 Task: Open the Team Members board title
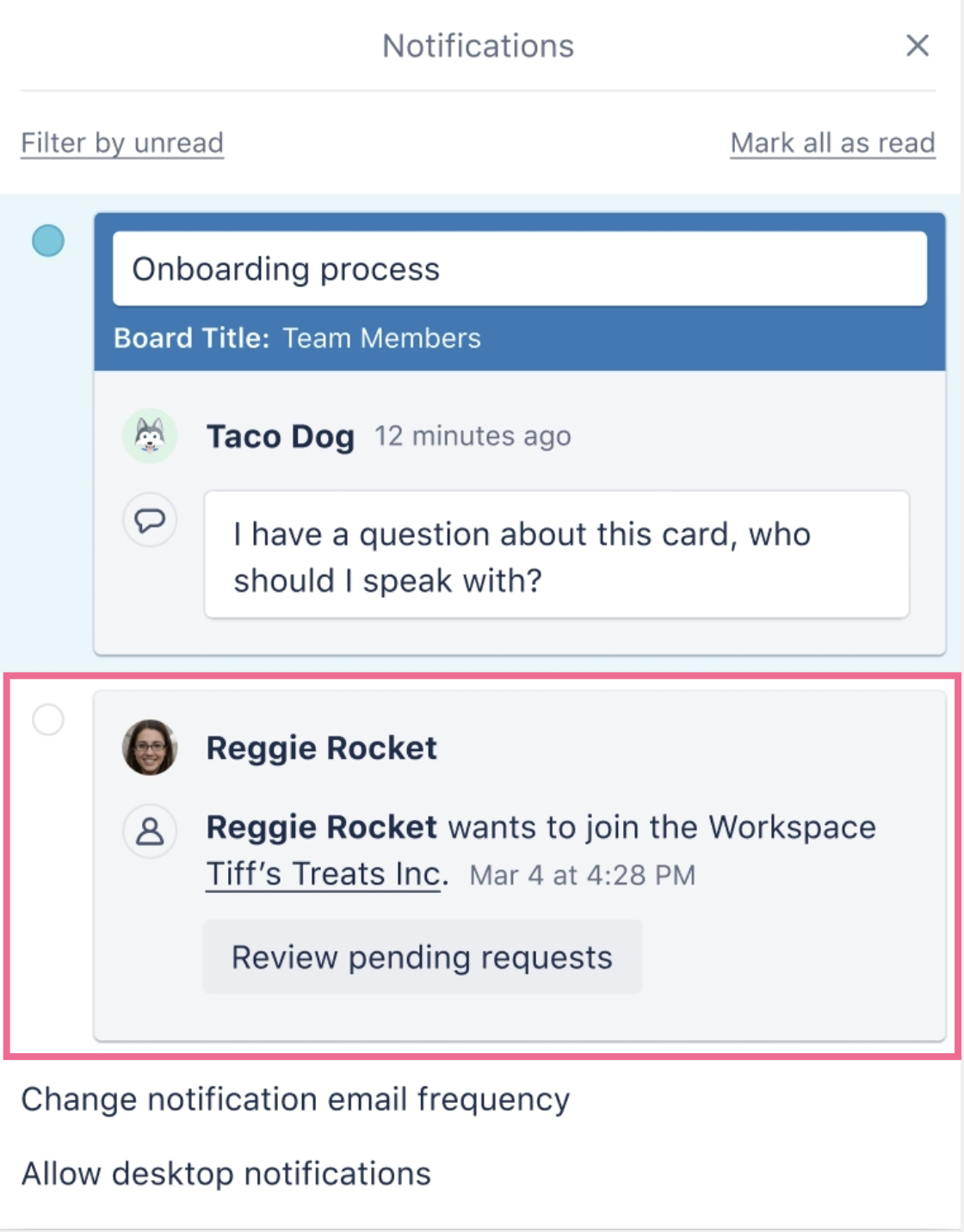381,338
